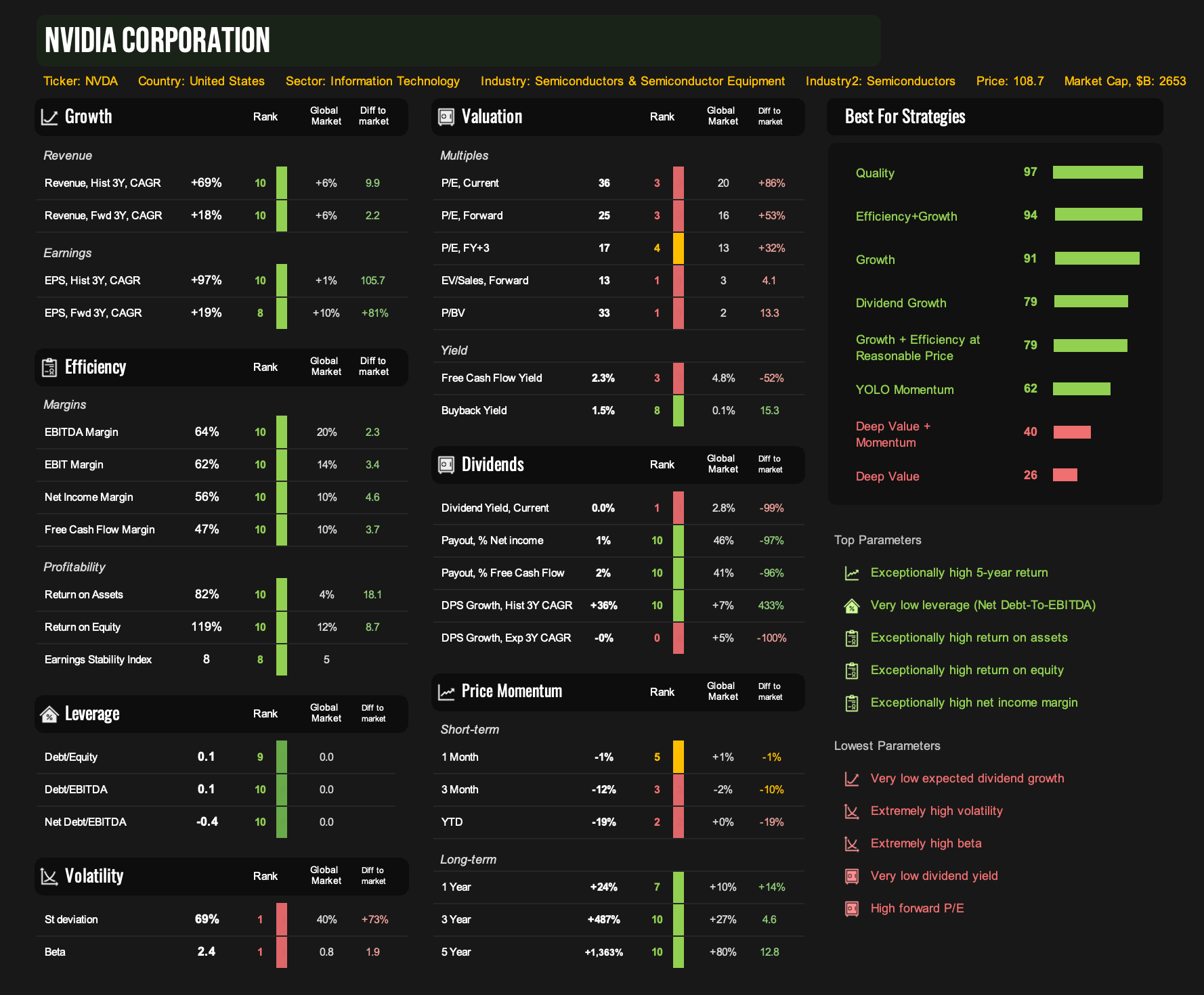
Task: Click Diff to market header in Volatility
Action: tap(373, 876)
